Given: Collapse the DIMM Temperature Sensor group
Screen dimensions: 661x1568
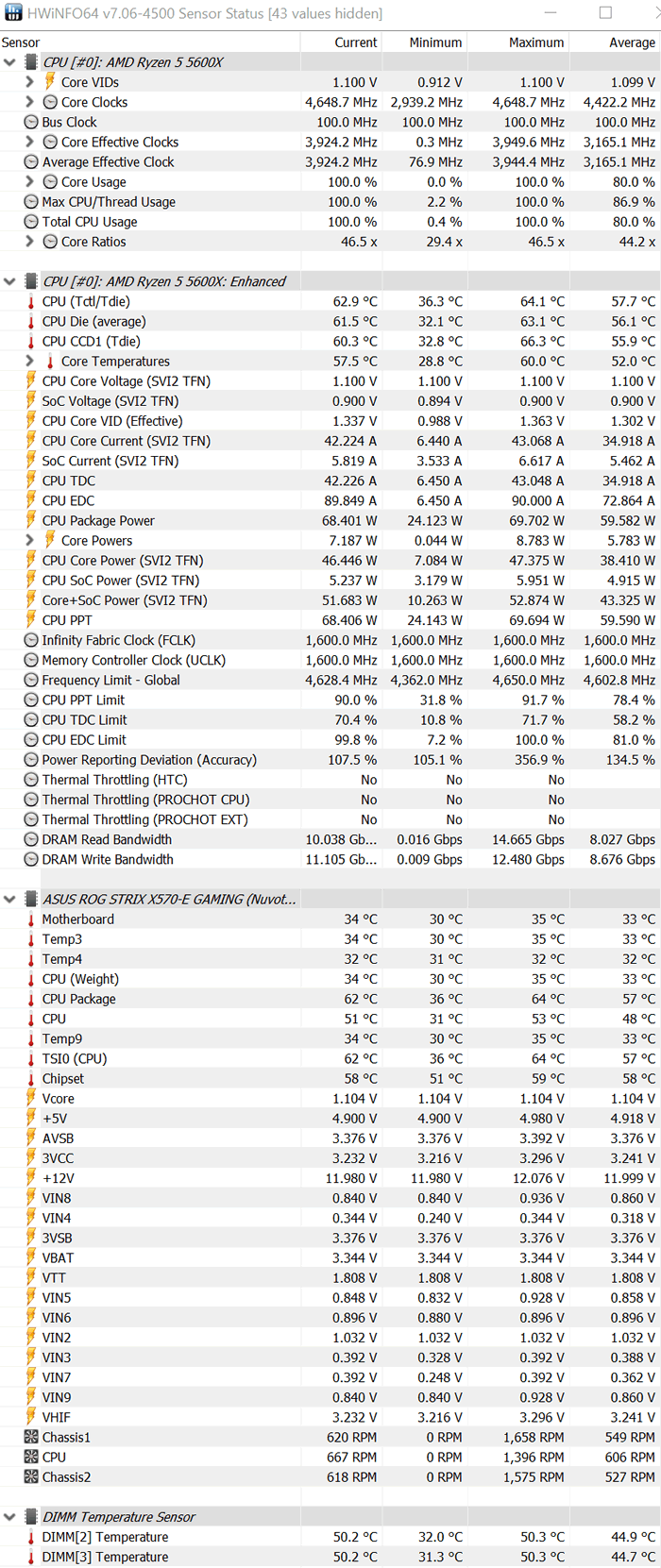Looking at the screenshot, I should tap(10, 1517).
